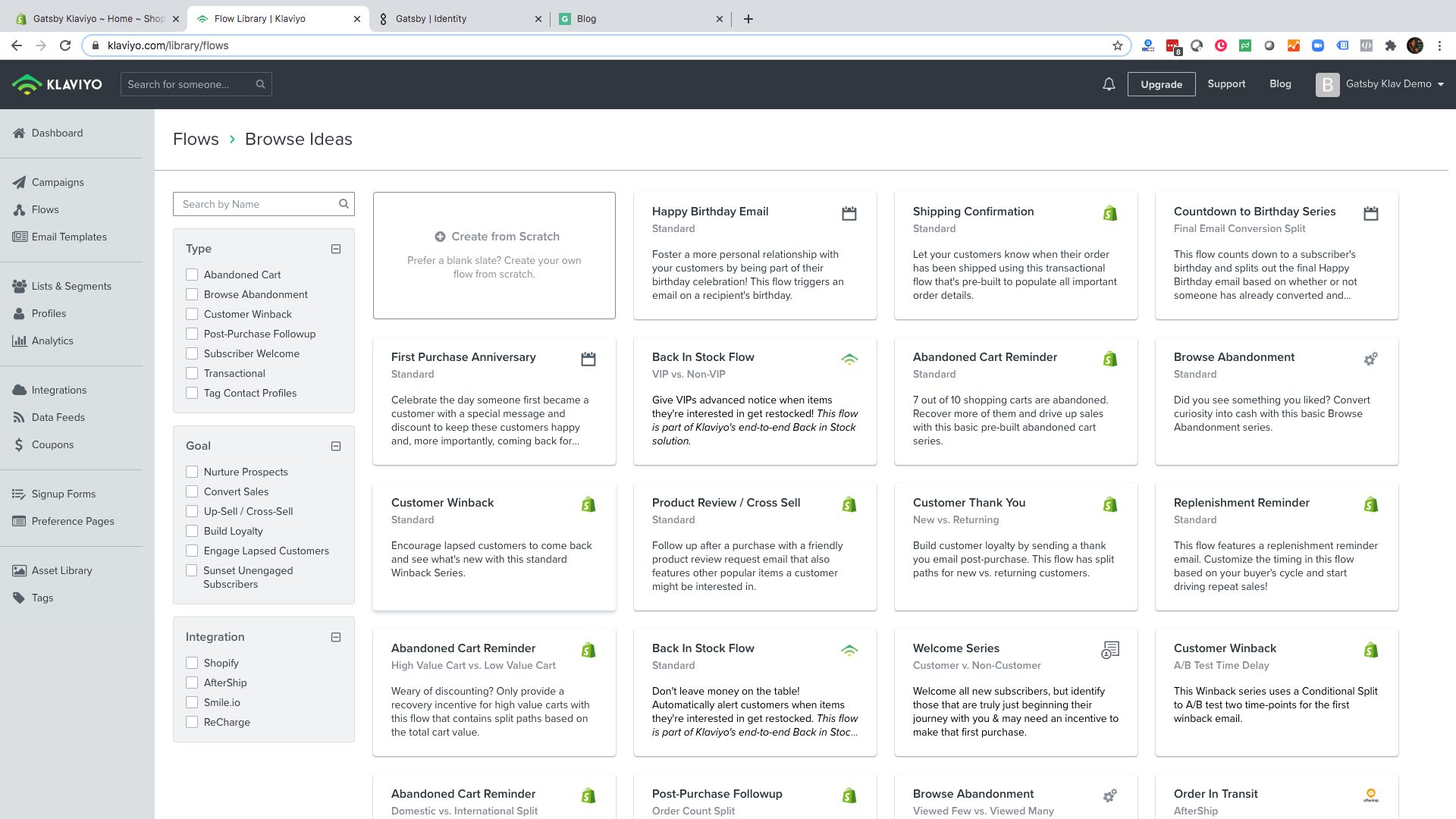Open the notifications bell
The image size is (1456, 819).
coord(1109,84)
